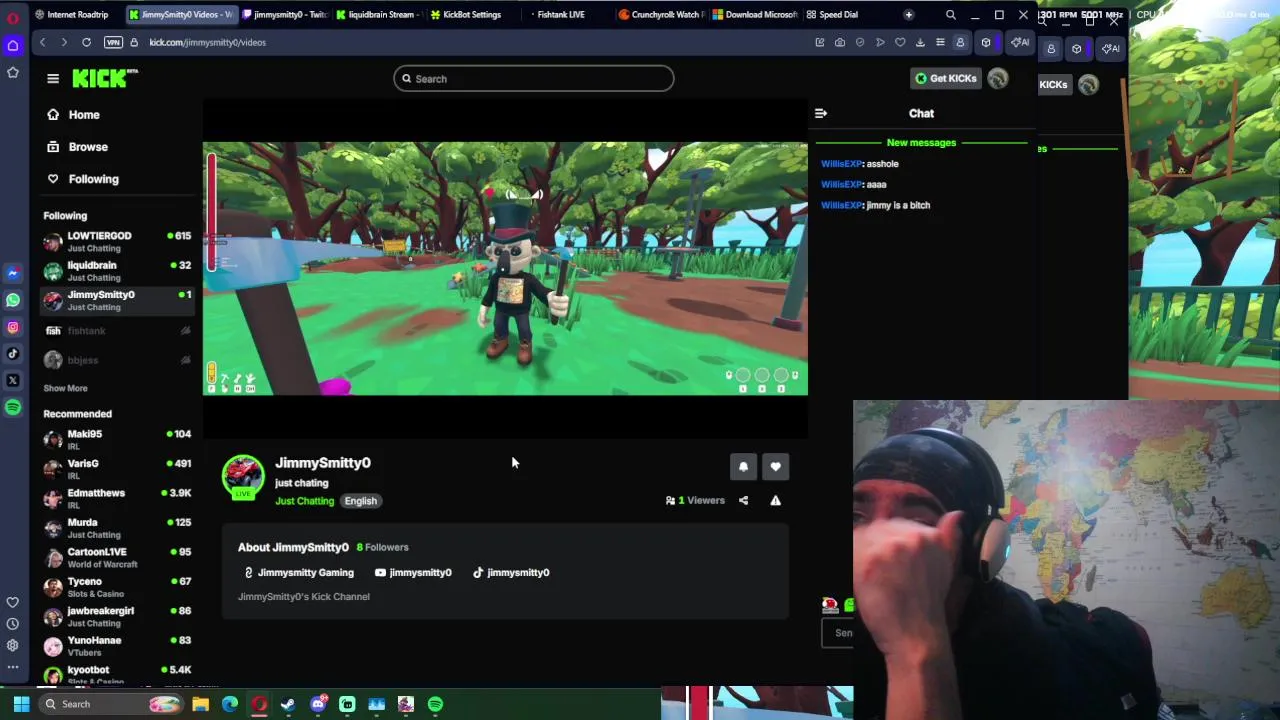1280x720 pixels.
Task: Open Jimmysmitty Gaming social link
Action: 299,573
